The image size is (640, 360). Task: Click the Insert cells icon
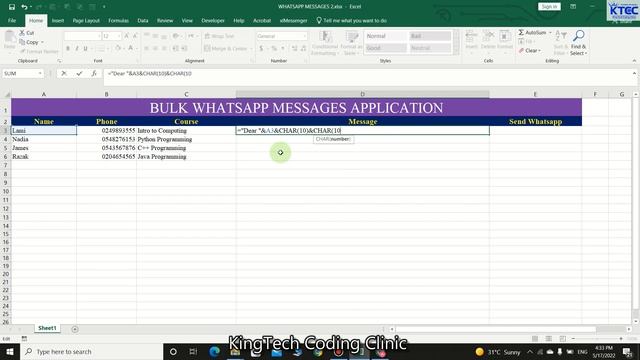point(471,40)
